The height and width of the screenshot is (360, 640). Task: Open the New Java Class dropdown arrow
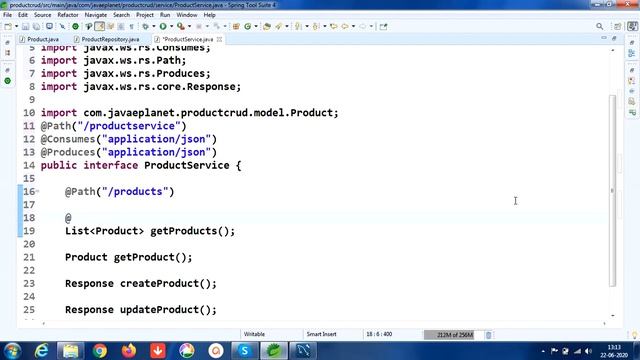click(256, 27)
